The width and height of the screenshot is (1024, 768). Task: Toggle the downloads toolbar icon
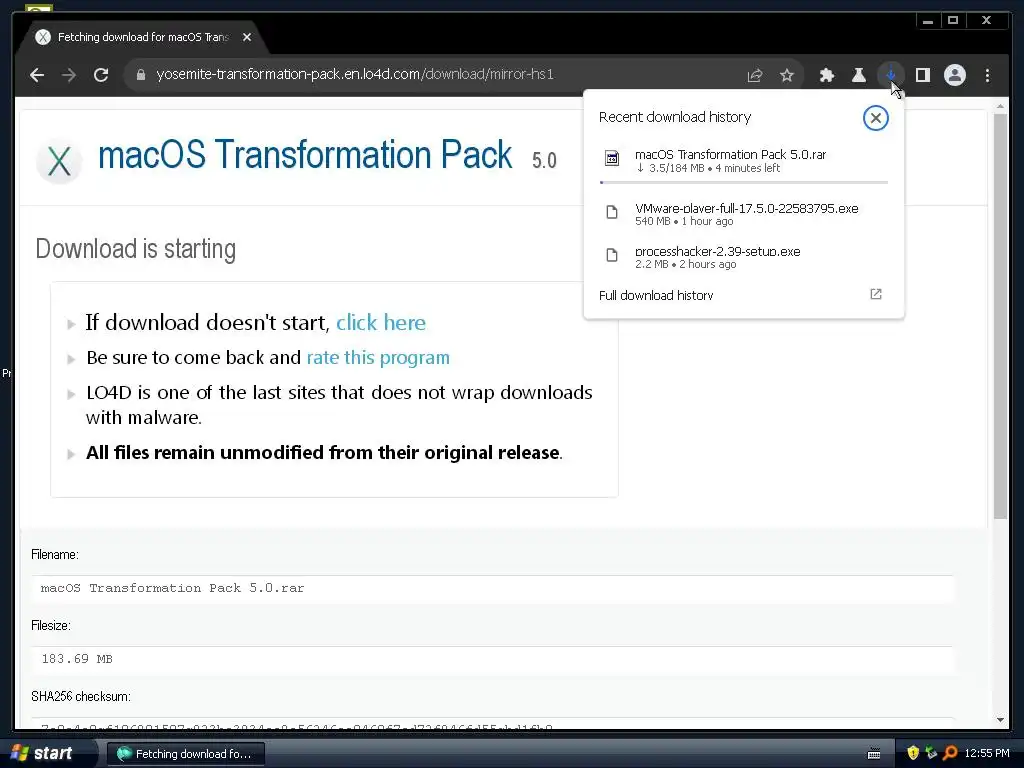(891, 75)
